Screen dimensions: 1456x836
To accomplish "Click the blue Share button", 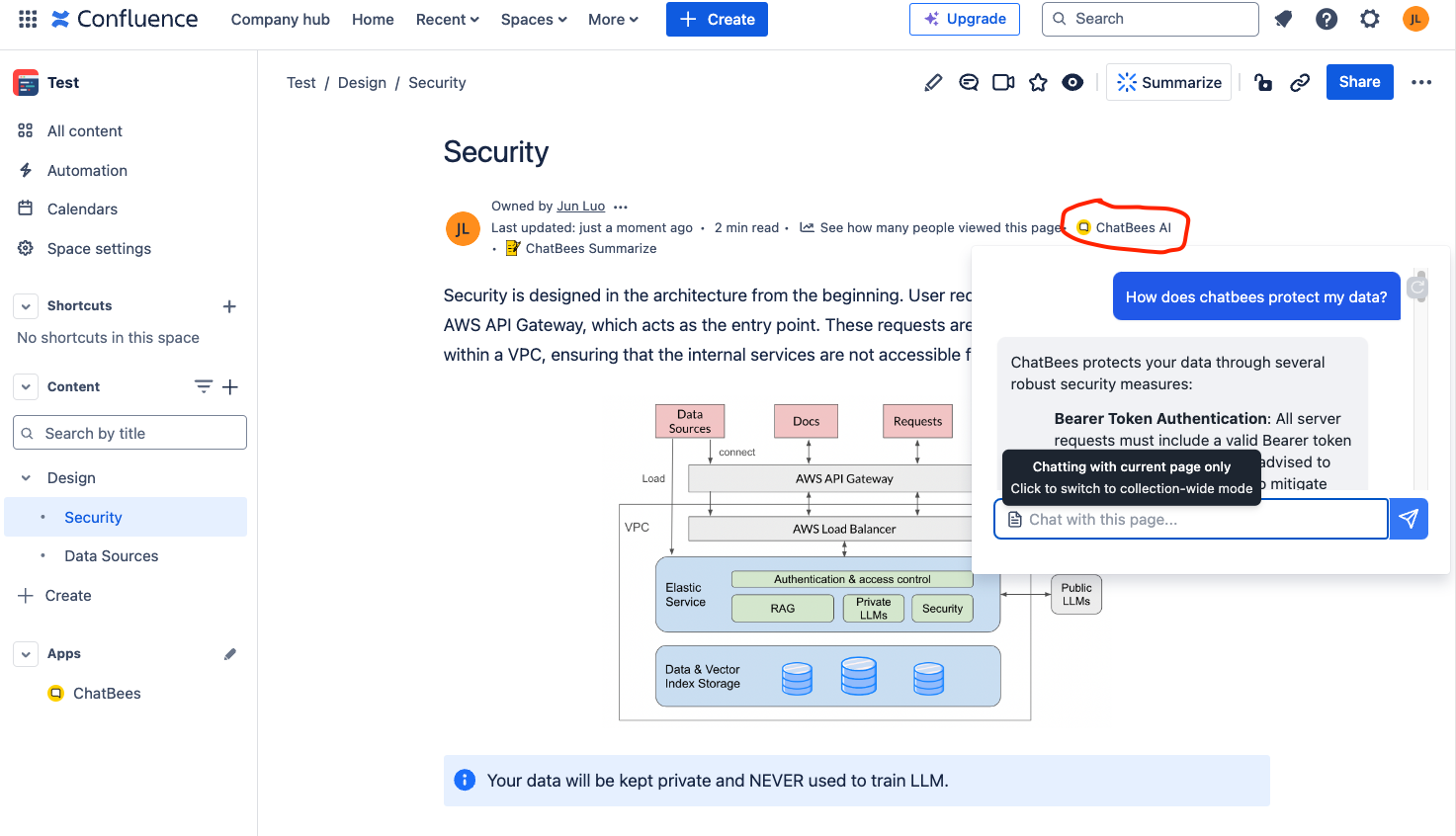I will [1359, 82].
